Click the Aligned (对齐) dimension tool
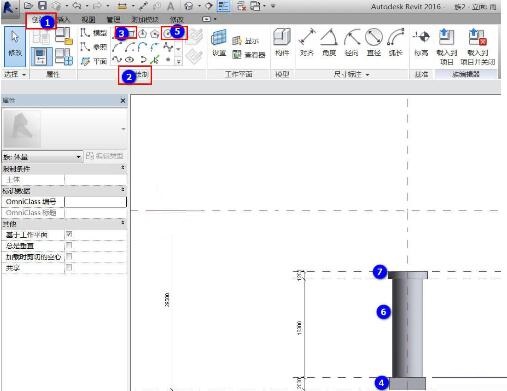Viewport: 507px width, 391px height. 307,42
